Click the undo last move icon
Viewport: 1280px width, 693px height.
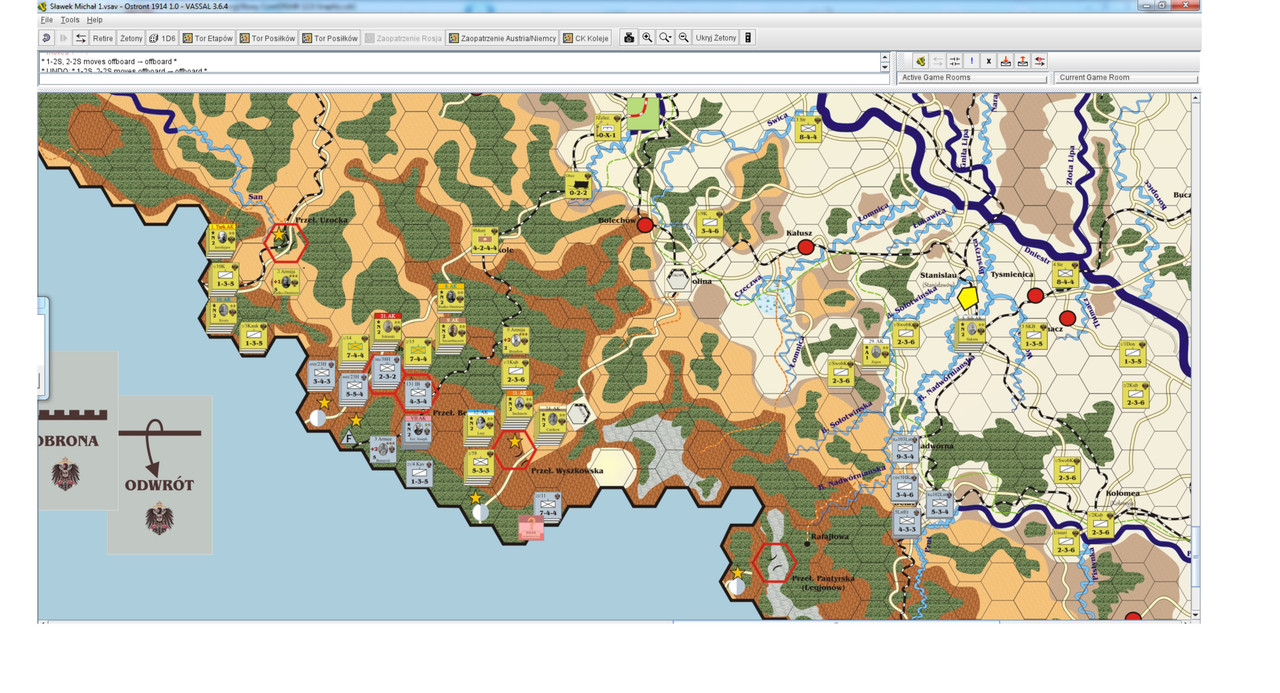point(46,38)
